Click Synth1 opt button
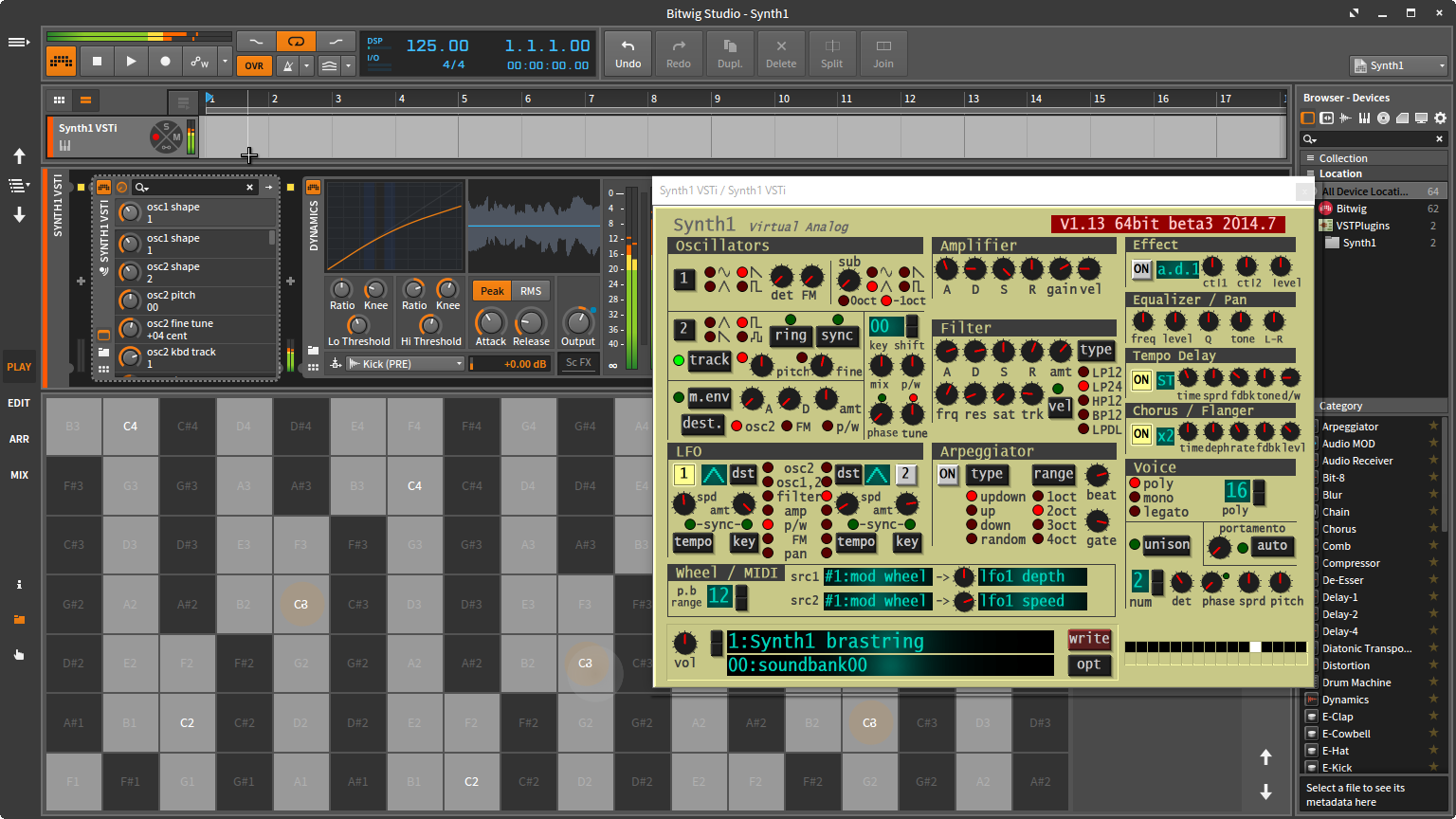 [x=1089, y=664]
